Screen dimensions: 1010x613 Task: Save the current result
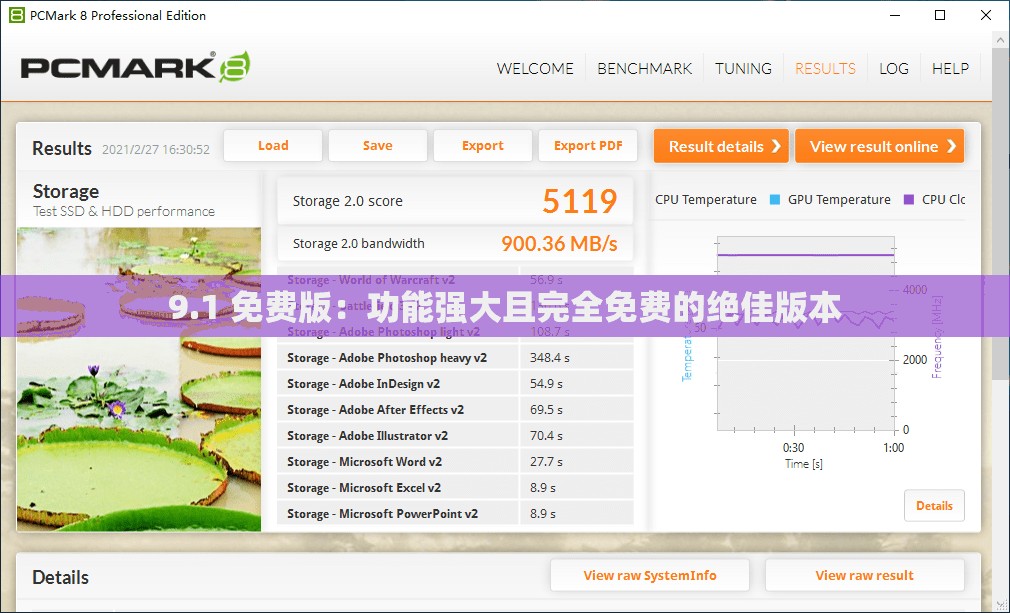tap(377, 146)
